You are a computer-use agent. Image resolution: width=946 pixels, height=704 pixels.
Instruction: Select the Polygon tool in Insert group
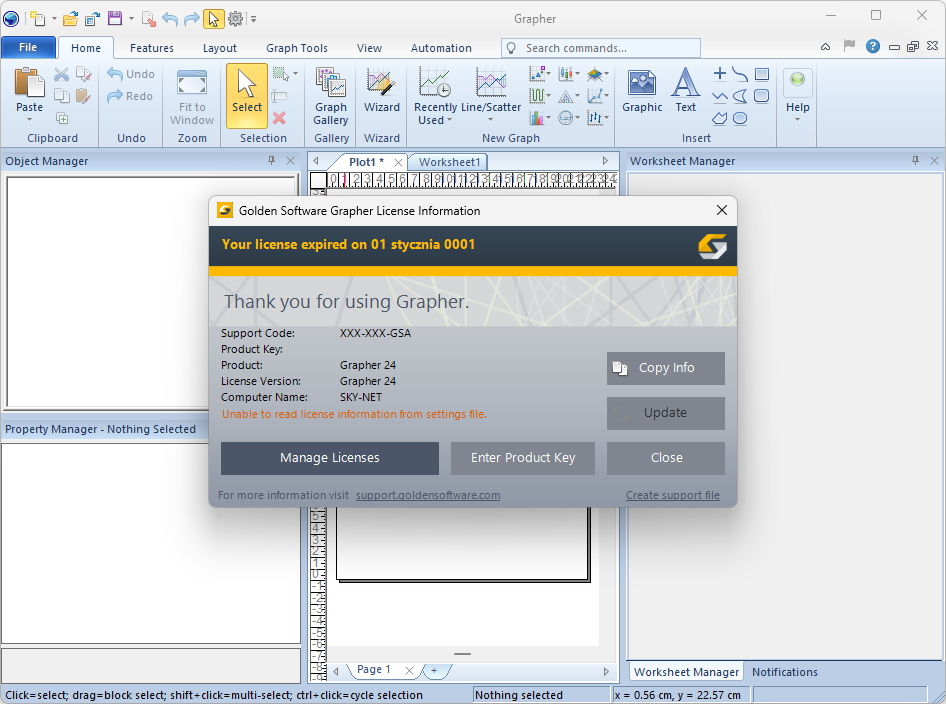719,118
